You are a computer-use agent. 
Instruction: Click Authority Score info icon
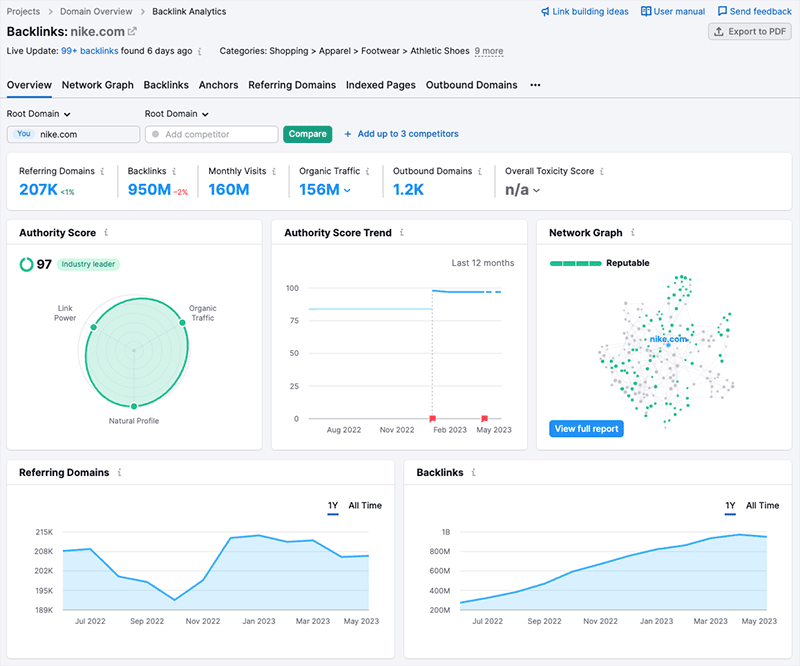point(106,233)
